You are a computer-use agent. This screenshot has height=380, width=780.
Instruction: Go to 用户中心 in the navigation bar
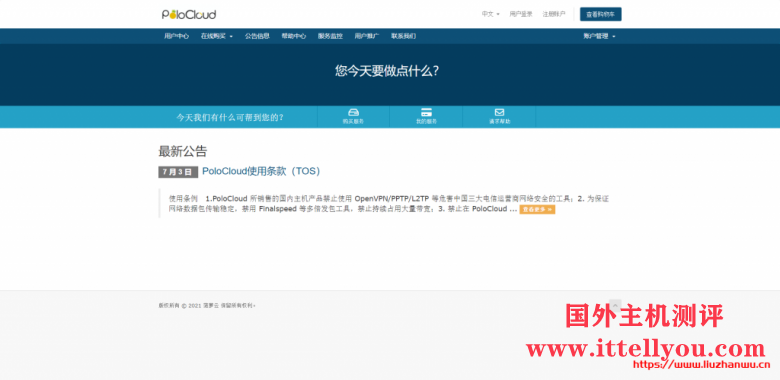(177, 36)
